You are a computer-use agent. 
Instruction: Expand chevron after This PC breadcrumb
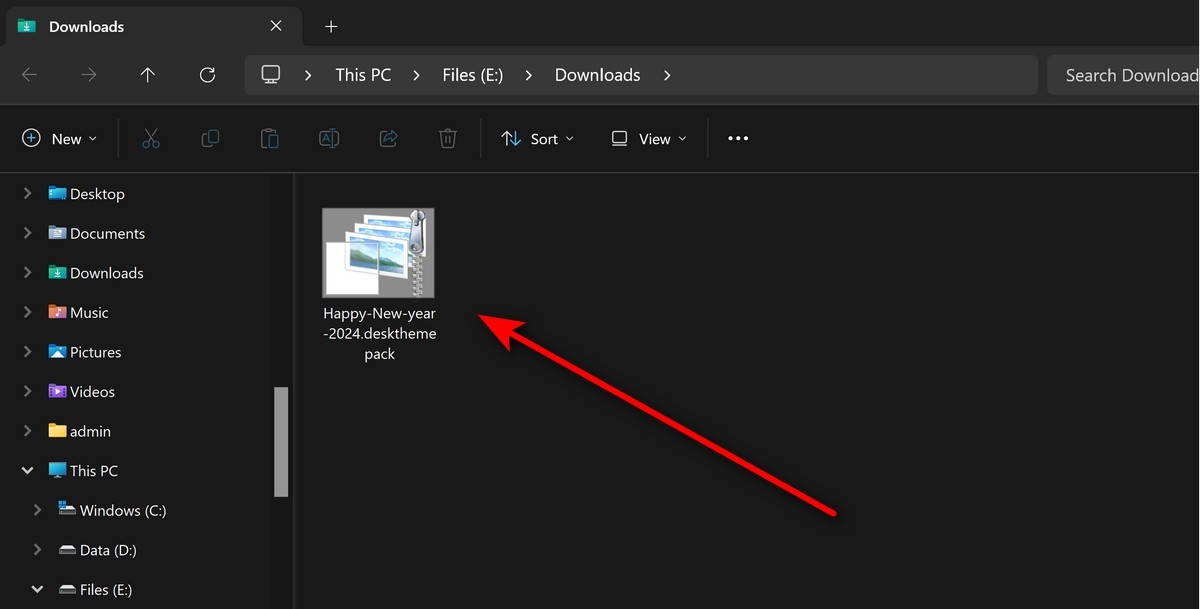tap(416, 75)
